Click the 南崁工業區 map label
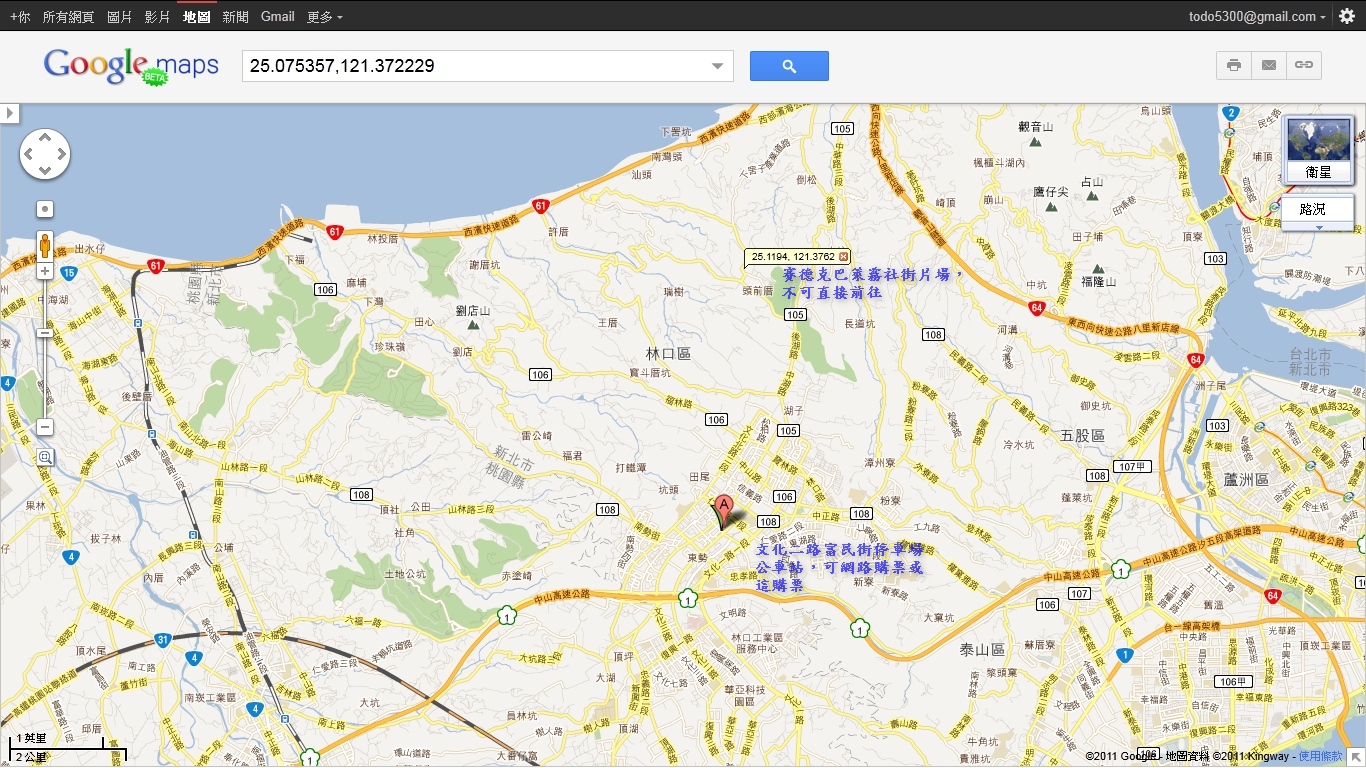 [x=209, y=697]
